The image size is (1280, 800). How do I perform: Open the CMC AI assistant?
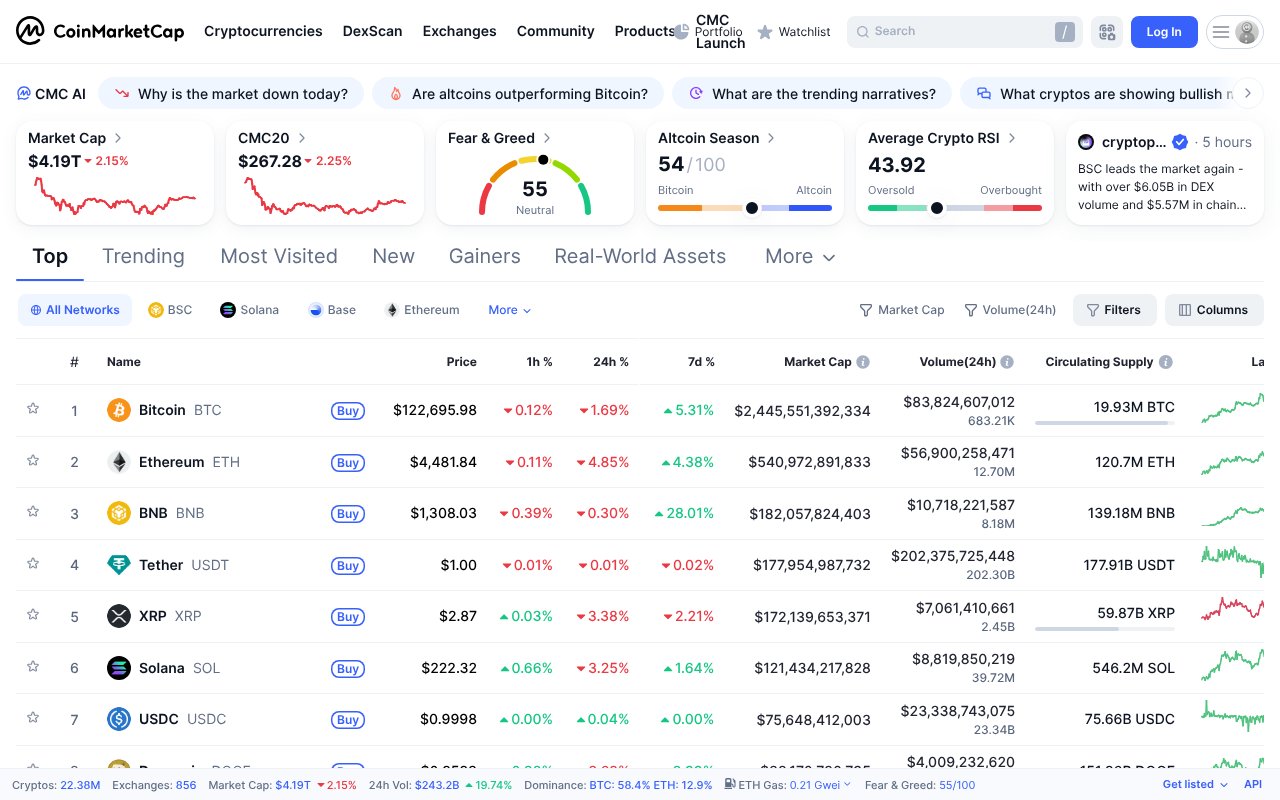tap(51, 93)
